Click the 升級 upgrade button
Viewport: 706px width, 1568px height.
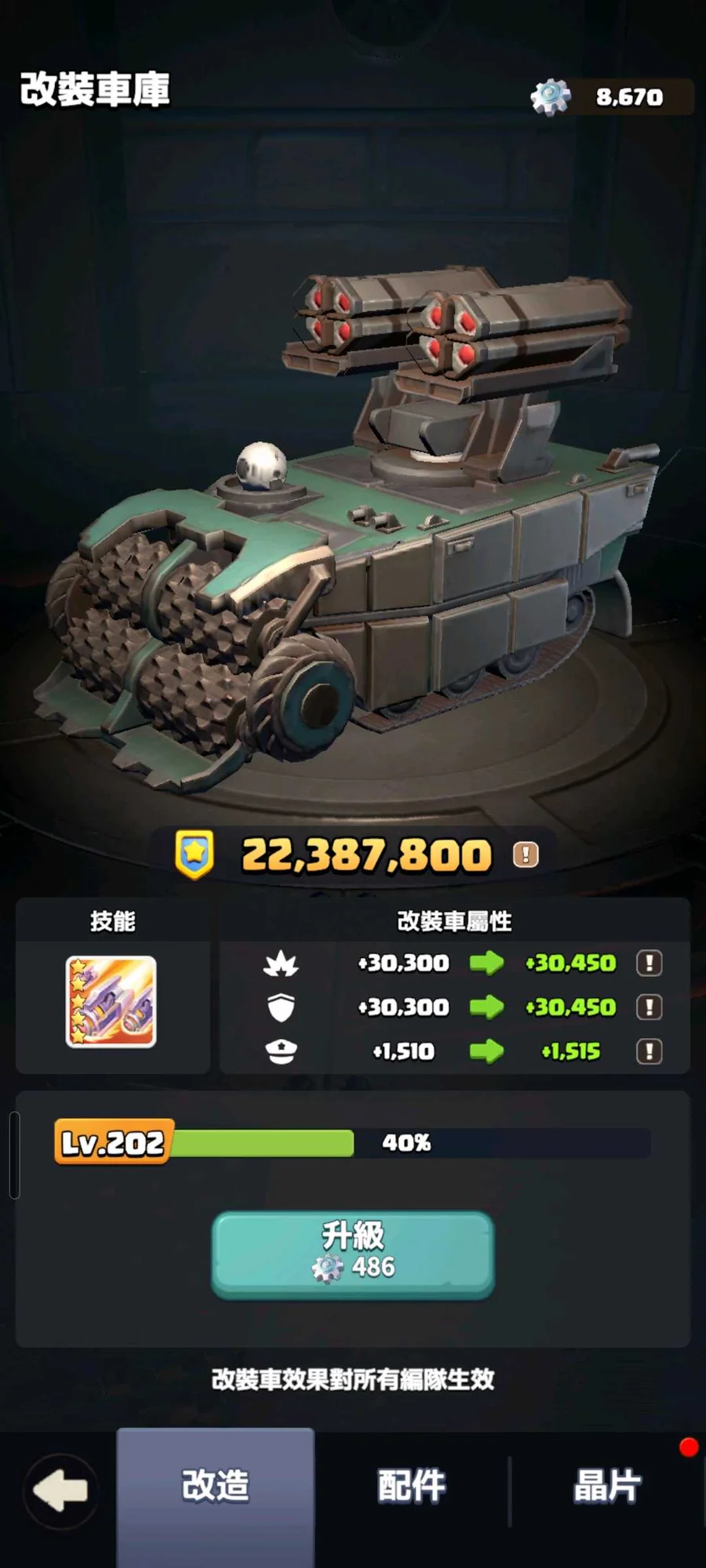(x=353, y=1254)
